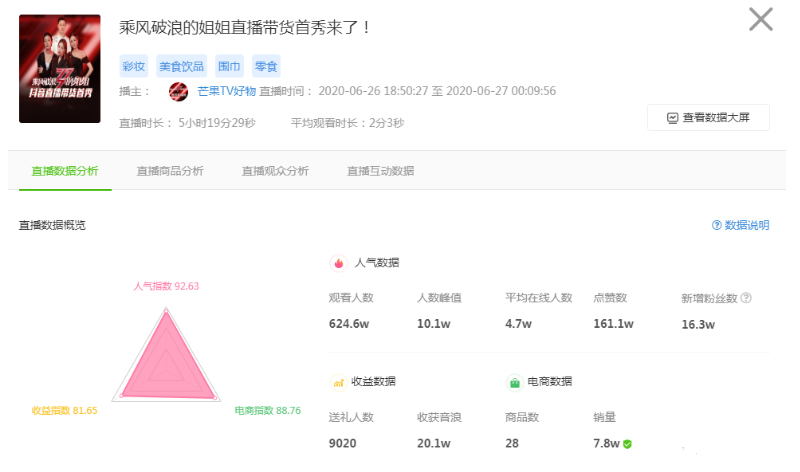
Task: Open the 芒果TV好物 streamer avatar
Action: [x=178, y=92]
